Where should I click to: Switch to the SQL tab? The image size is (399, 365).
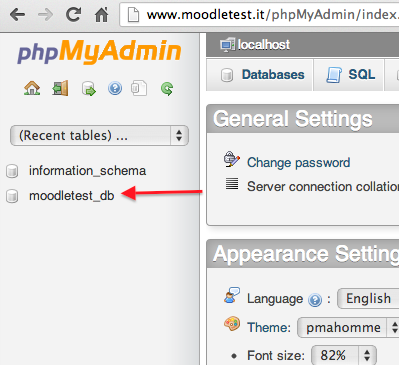click(350, 75)
